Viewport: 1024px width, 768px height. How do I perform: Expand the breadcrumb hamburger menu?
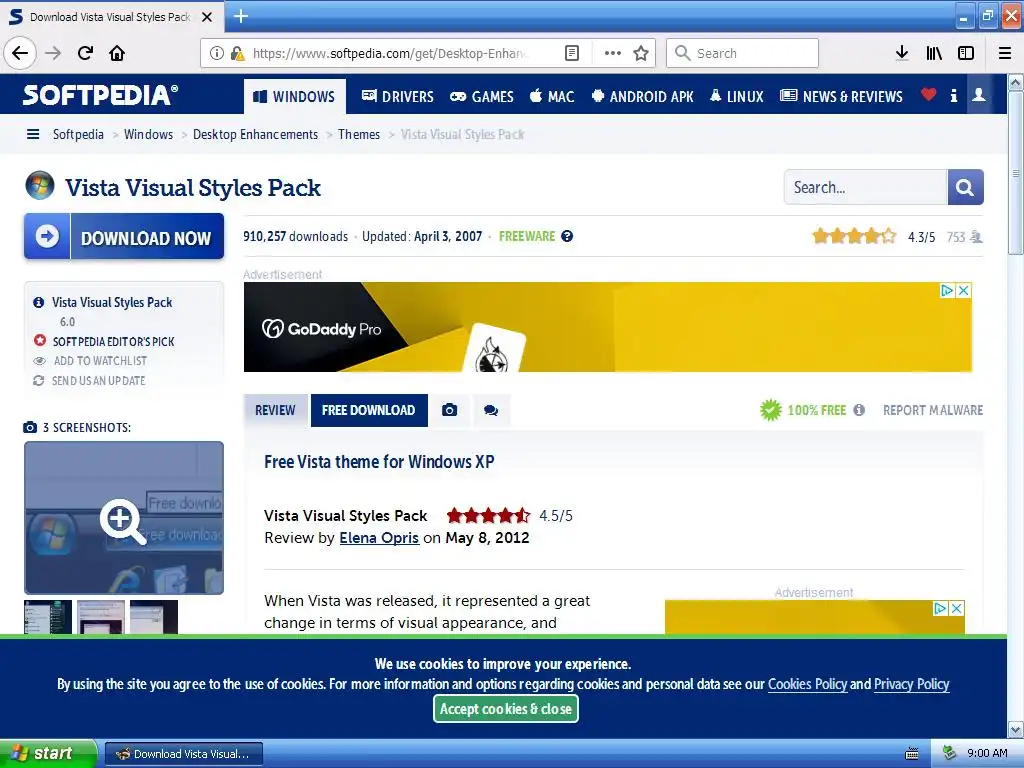tap(33, 135)
